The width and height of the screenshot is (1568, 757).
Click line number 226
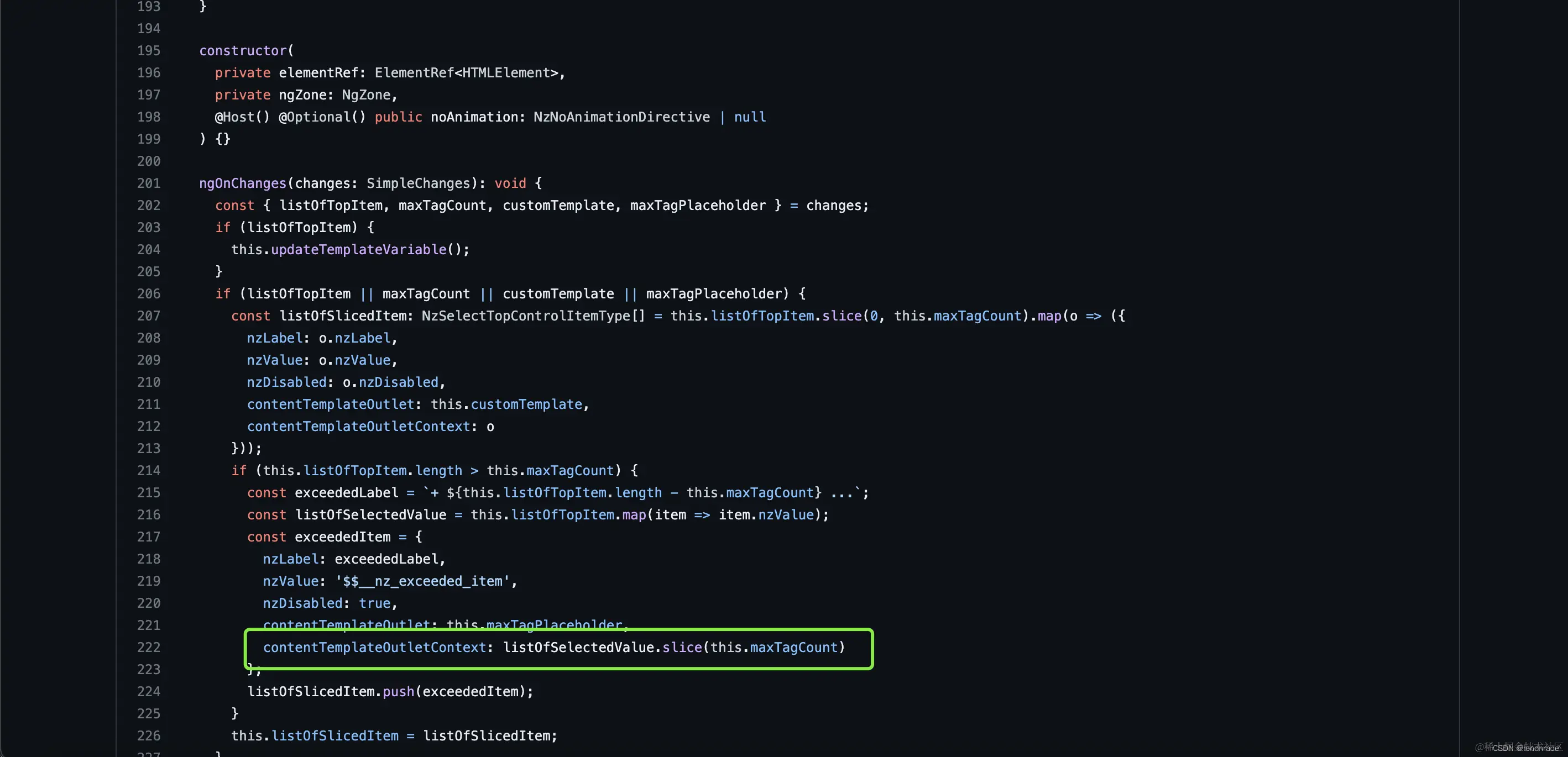[x=149, y=735]
